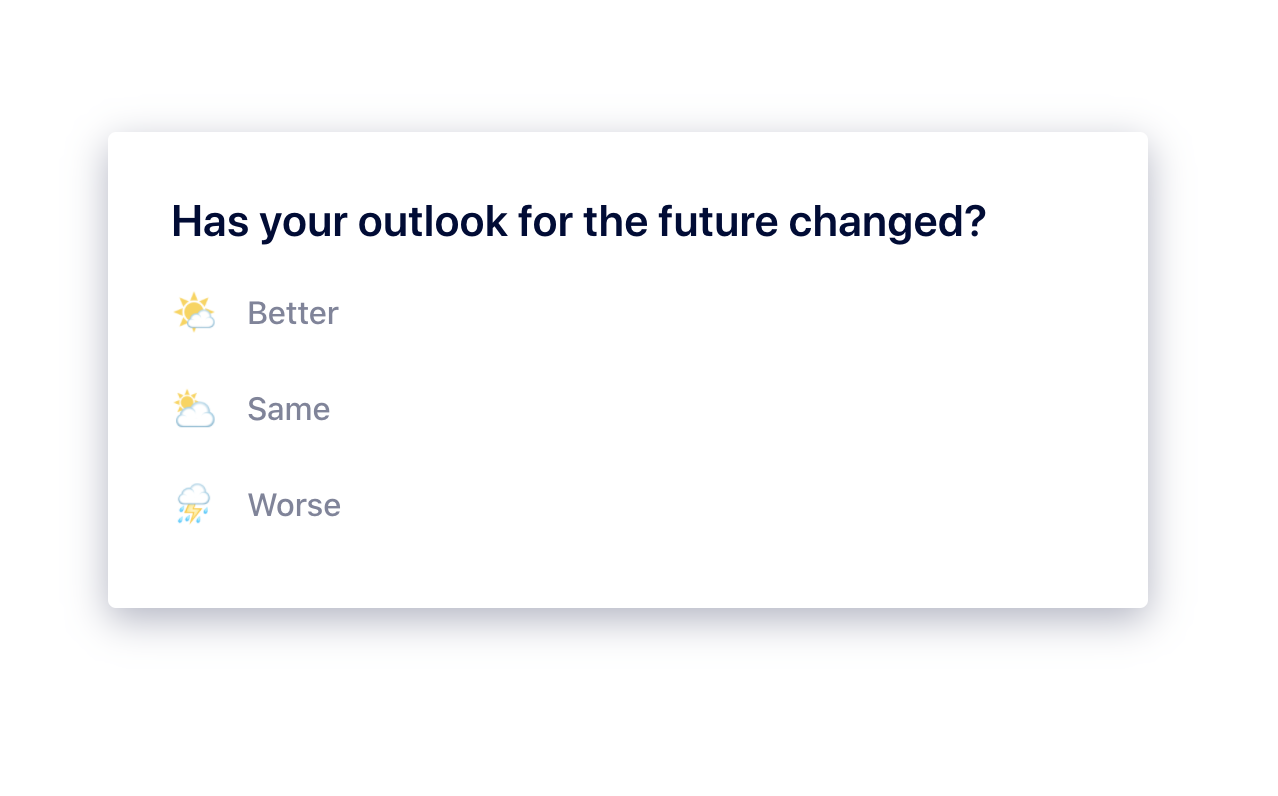Click the sun behind small cloud icon
Viewport: 1278px width, 796px height.
(x=194, y=313)
